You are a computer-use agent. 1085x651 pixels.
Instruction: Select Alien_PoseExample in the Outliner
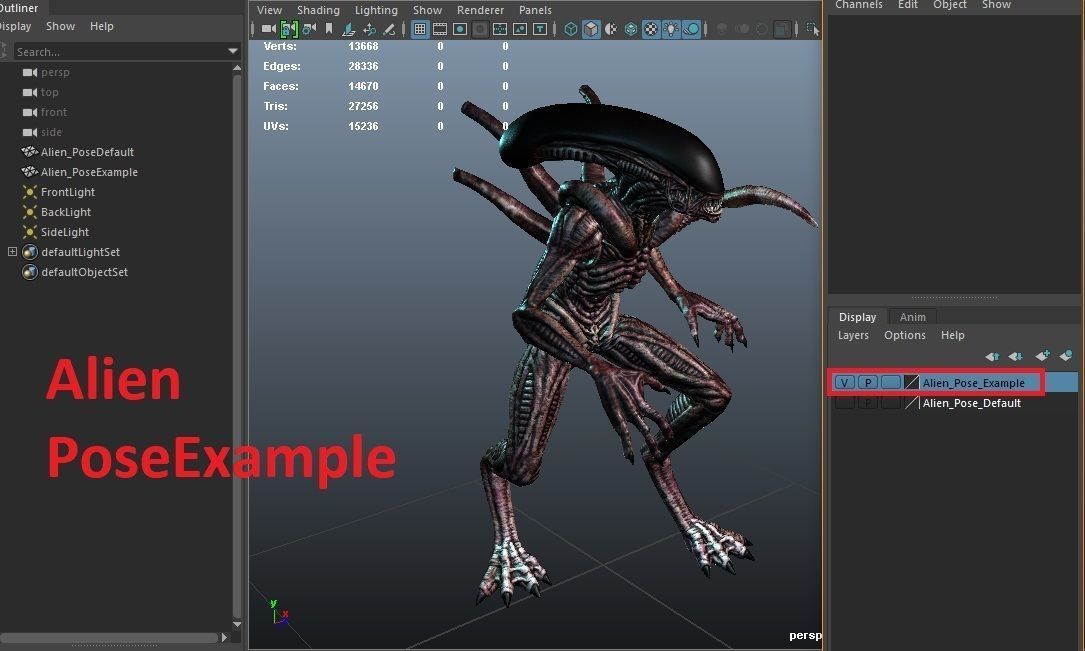(89, 172)
